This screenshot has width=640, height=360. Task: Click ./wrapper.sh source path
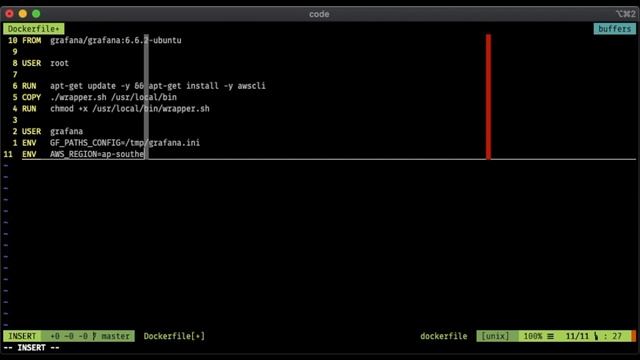click(78, 98)
